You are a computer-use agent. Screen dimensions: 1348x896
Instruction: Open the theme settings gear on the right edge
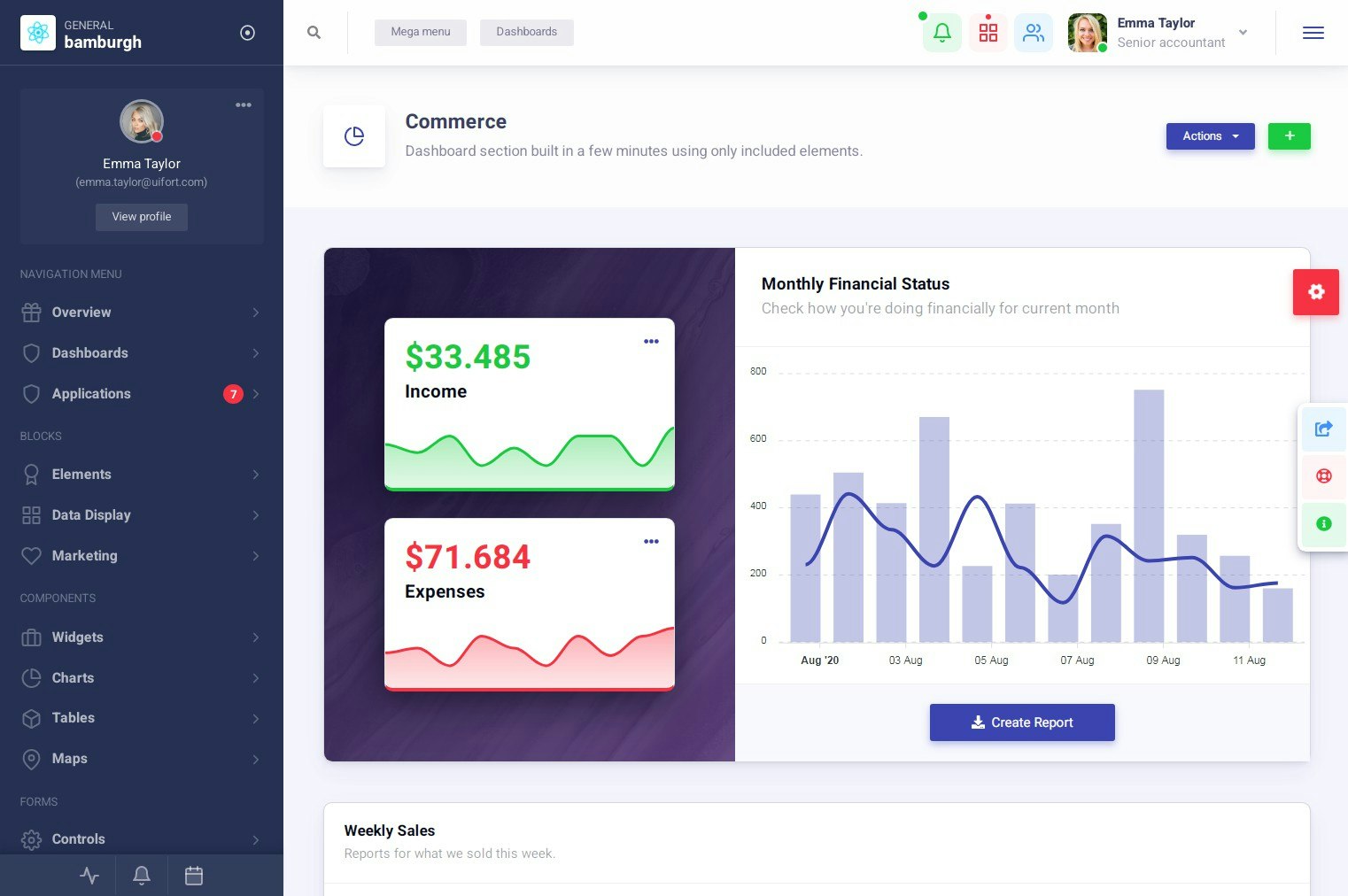pyautogui.click(x=1316, y=291)
